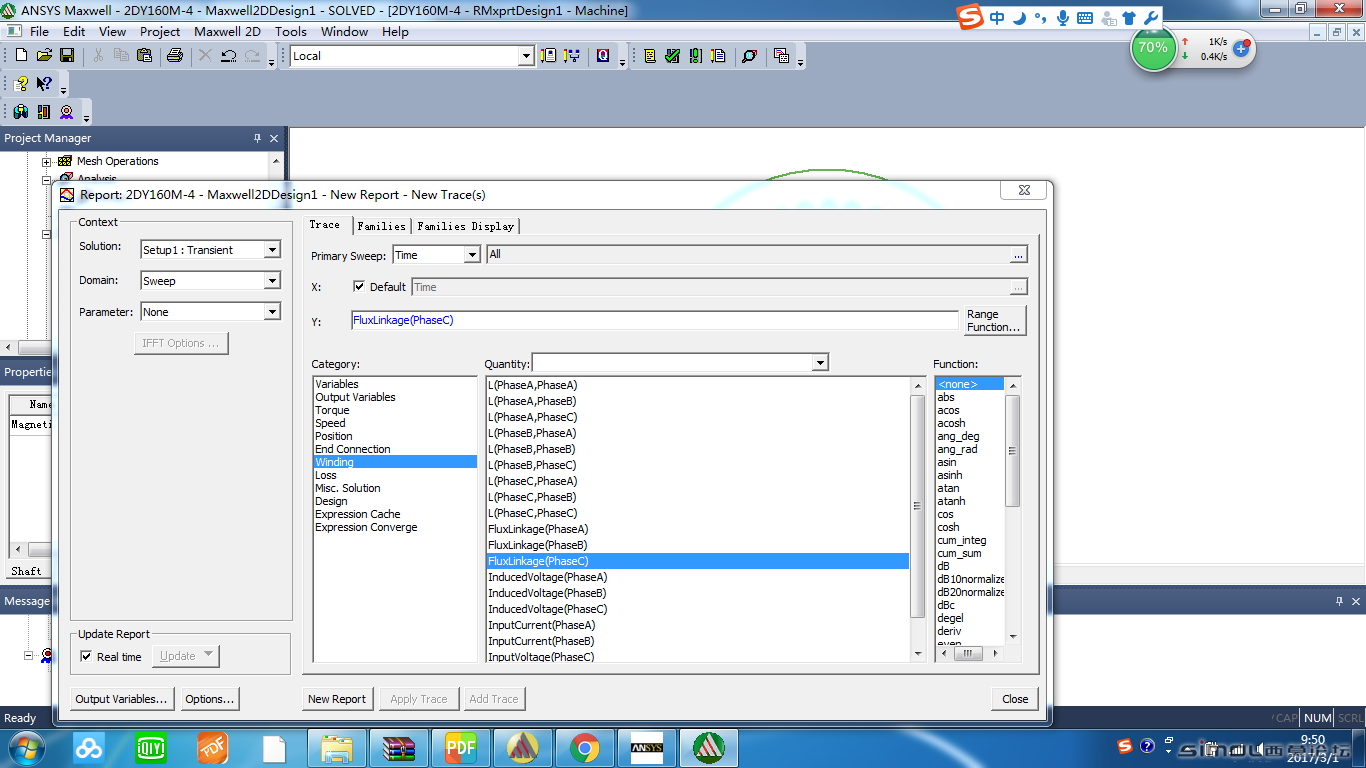Pin the Project Manager panel
The image size is (1366, 768).
tap(257, 138)
